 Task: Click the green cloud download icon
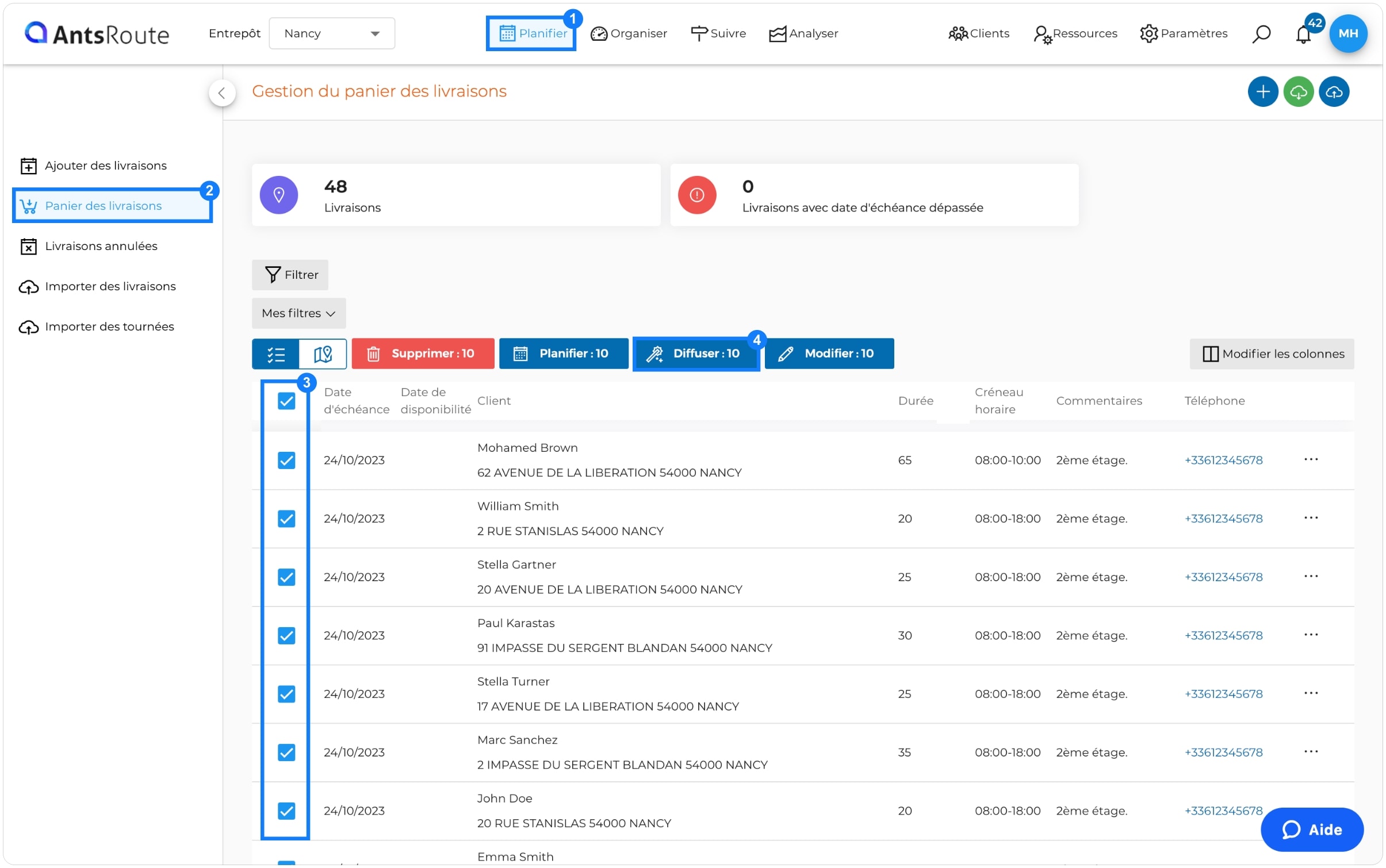click(1298, 92)
